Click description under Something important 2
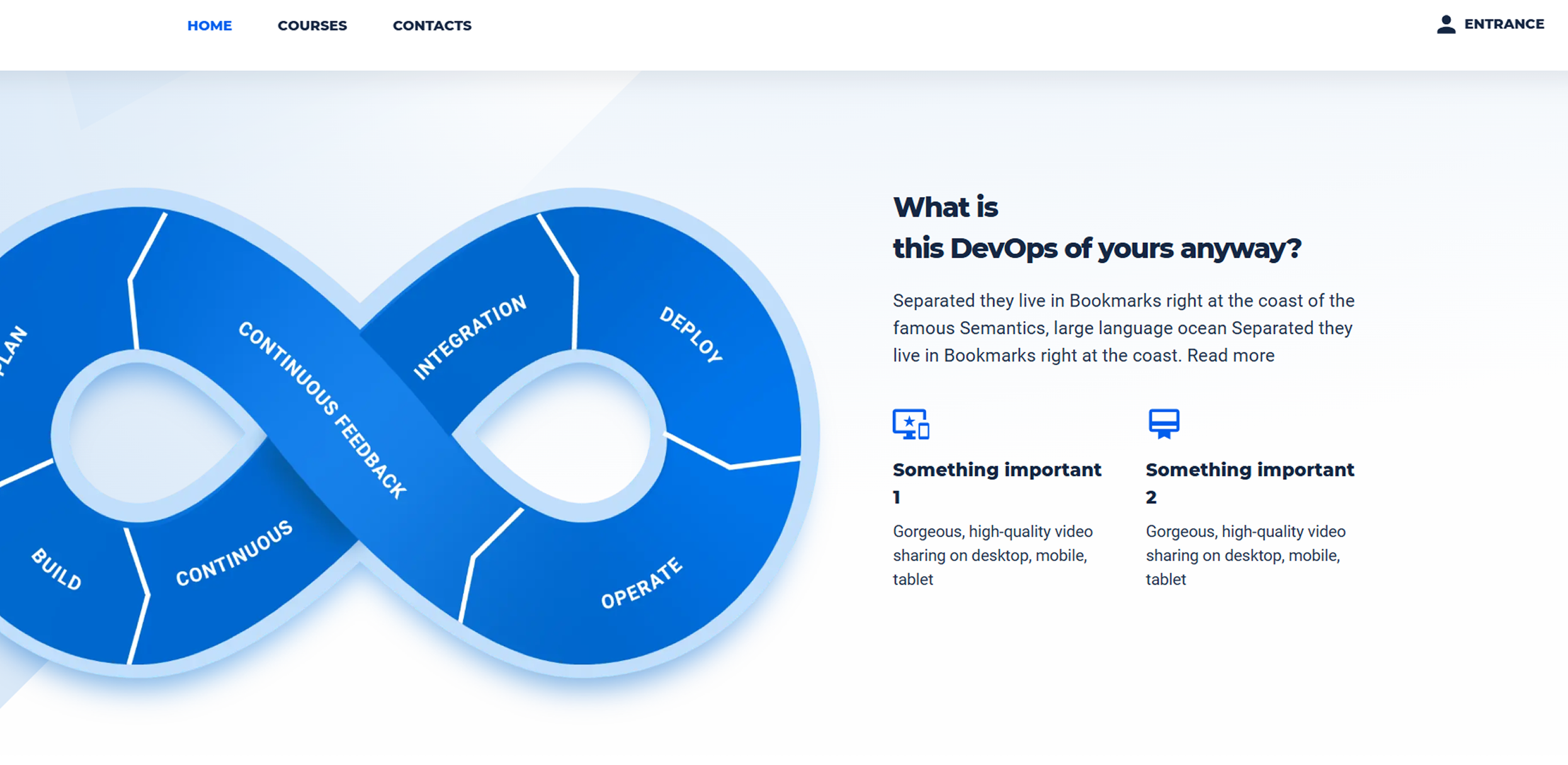Image resolution: width=1568 pixels, height=765 pixels. pos(1246,555)
